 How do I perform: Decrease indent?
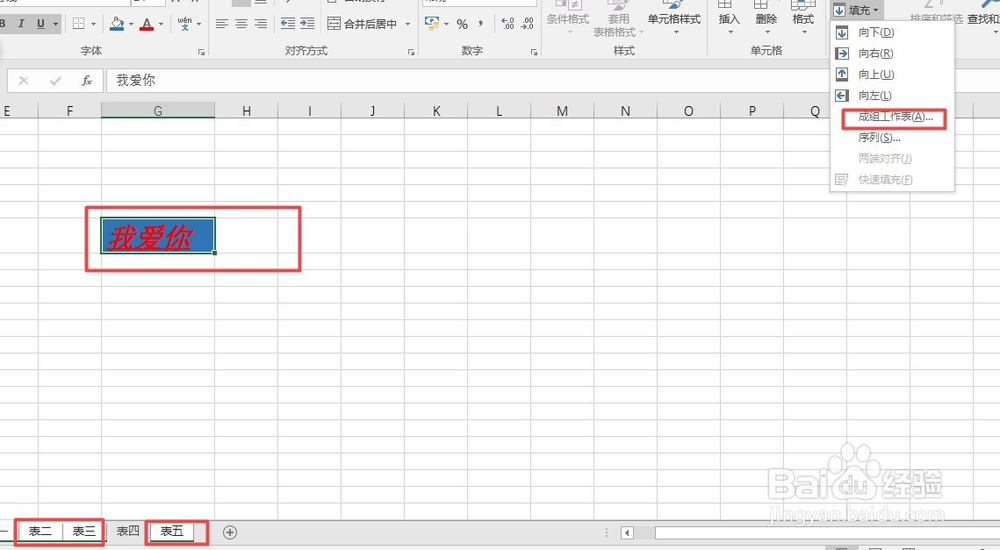click(288, 24)
